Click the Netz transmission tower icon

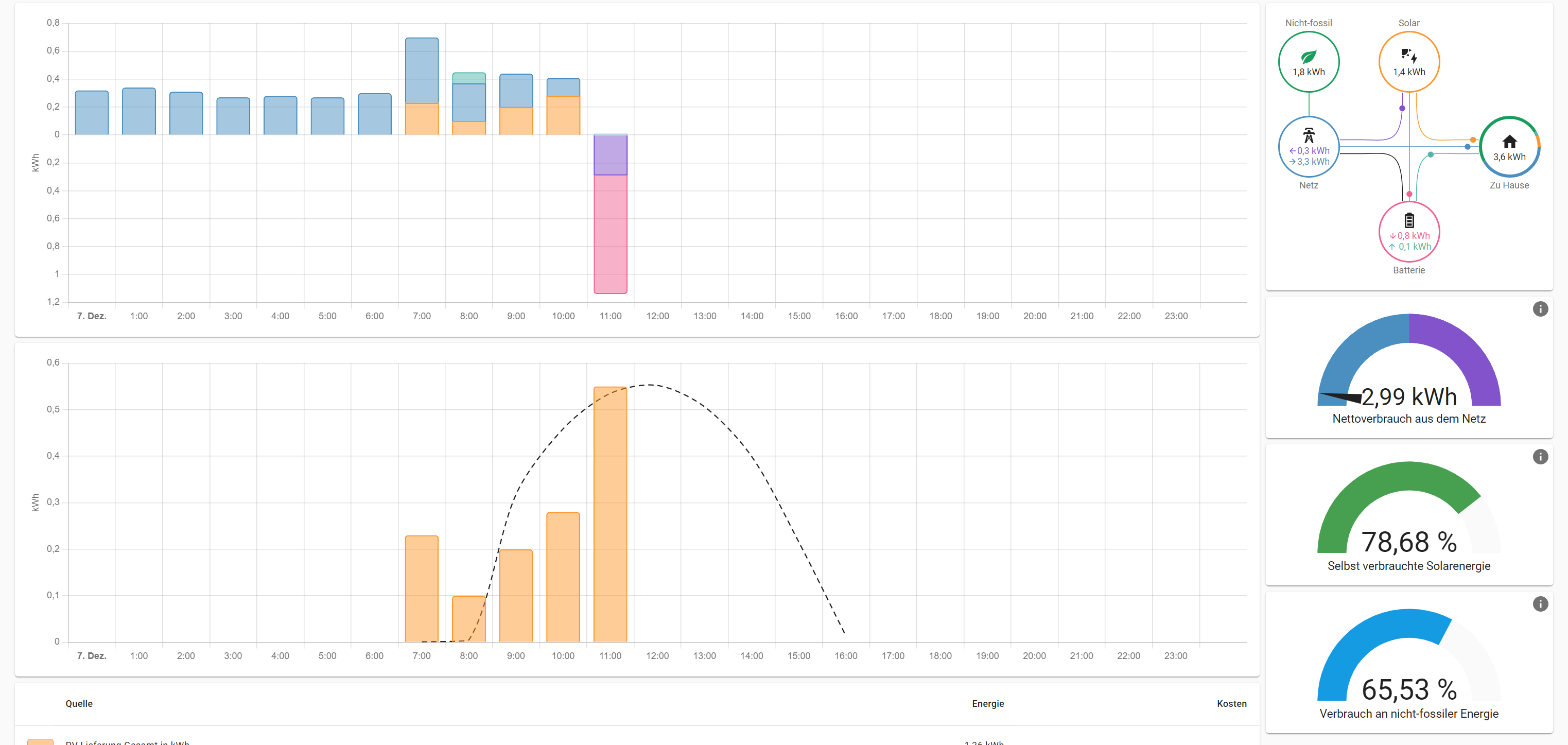point(1308,135)
